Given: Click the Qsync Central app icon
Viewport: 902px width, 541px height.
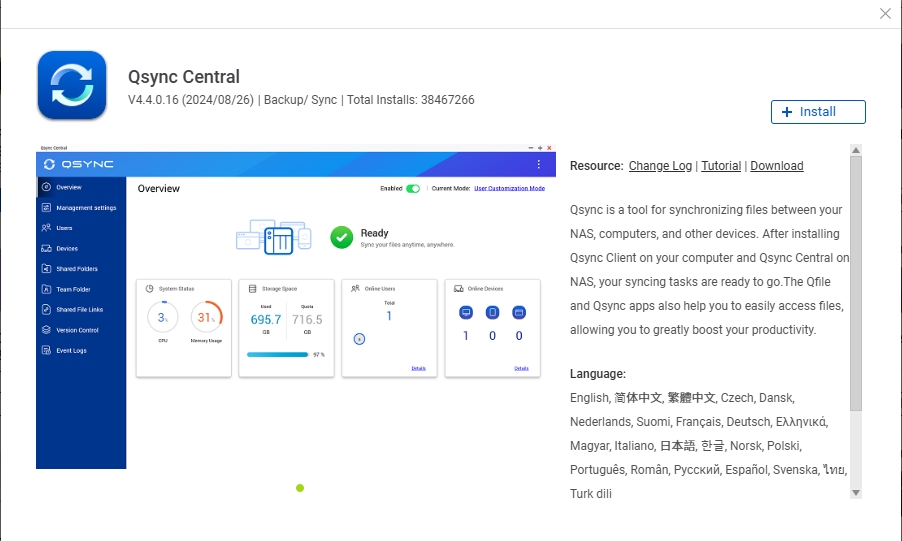Looking at the screenshot, I should click(x=72, y=85).
